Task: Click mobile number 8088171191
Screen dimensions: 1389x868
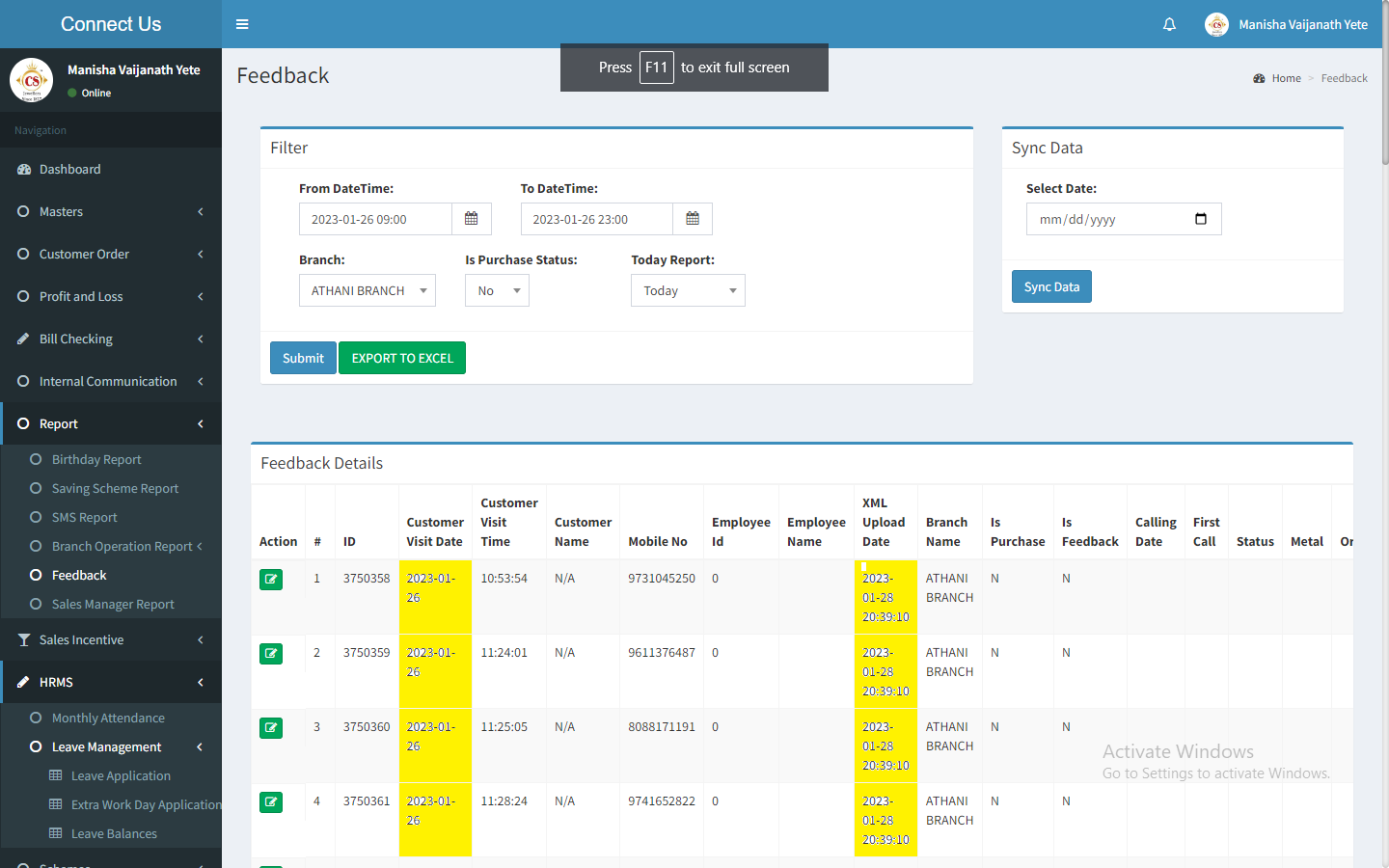Action: (662, 727)
